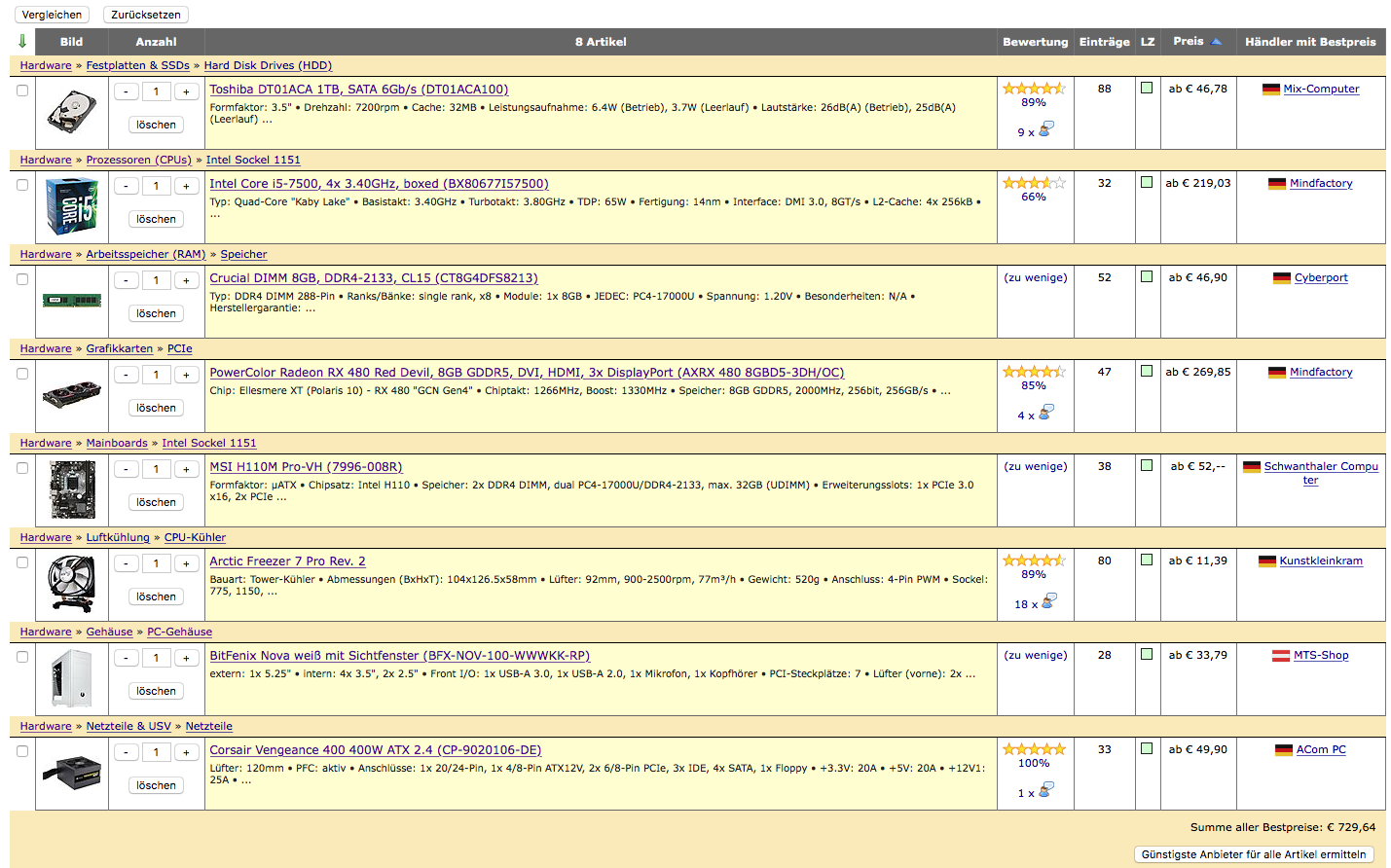
Task: Focus the quantity field for Toshiba DT01ACA
Action: [156, 91]
